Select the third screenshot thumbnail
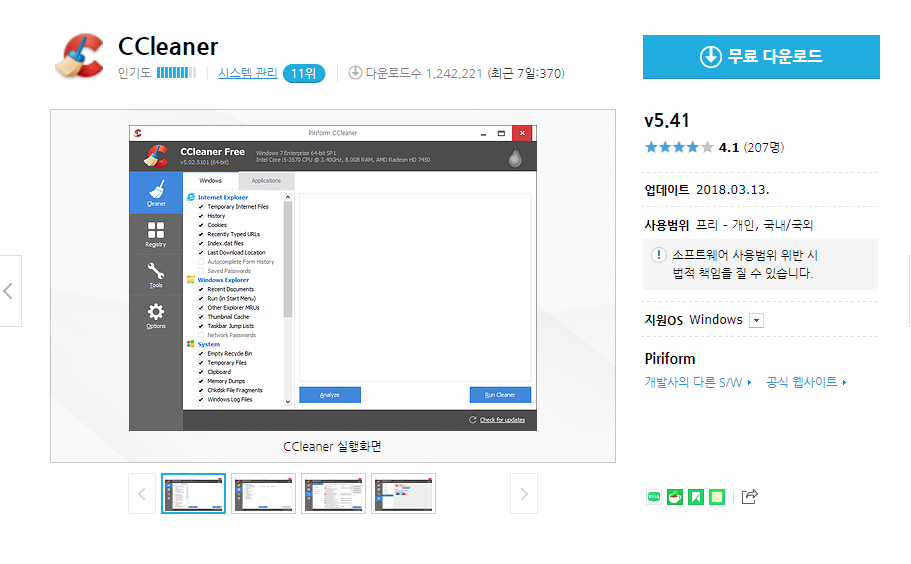This screenshot has width=911, height=564. coord(333,494)
